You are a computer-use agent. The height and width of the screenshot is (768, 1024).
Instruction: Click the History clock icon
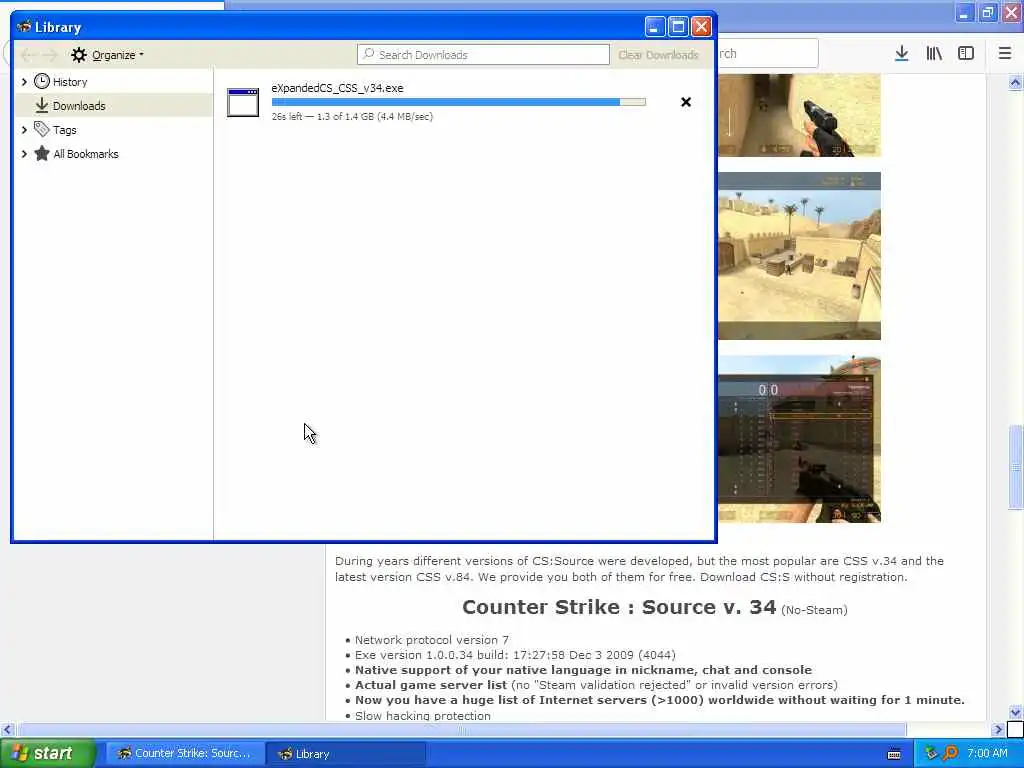42,81
